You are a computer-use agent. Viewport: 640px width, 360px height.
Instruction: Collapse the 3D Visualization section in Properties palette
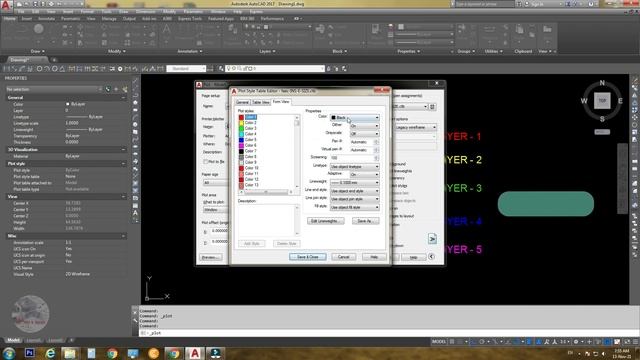click(123, 150)
